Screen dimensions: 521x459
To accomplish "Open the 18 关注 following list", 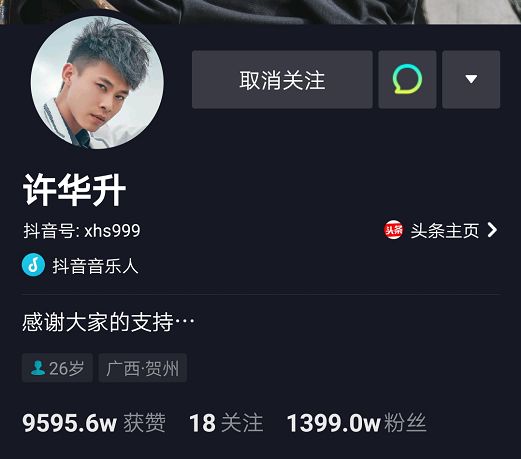I will tap(226, 423).
